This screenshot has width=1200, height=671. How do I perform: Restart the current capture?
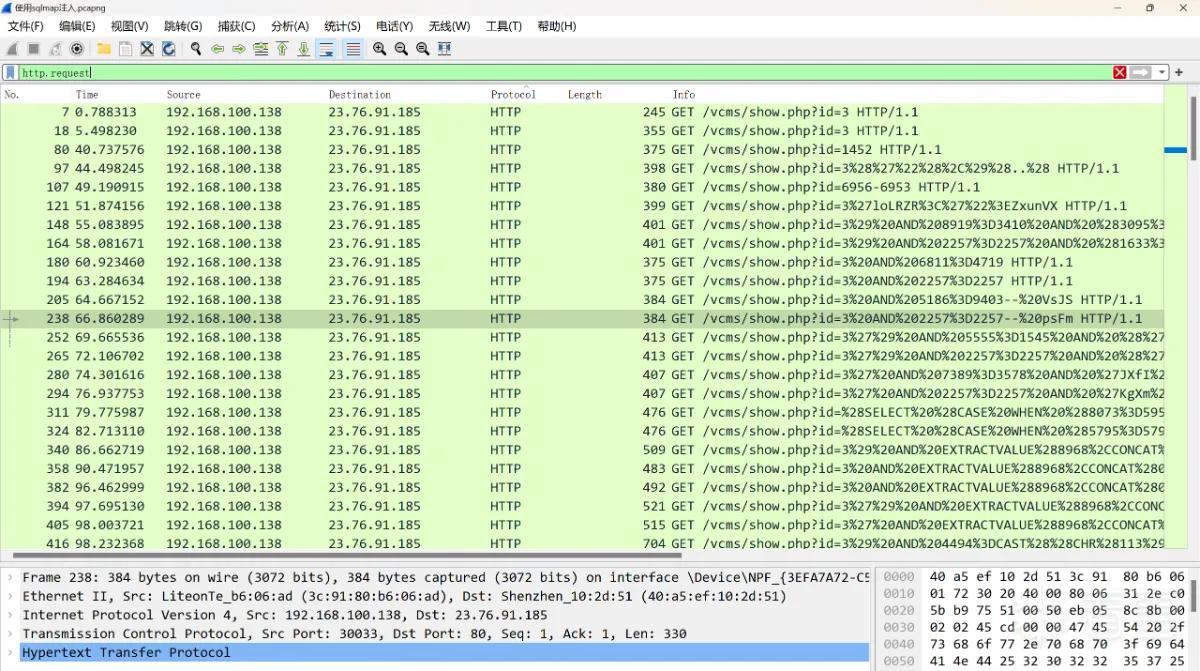(x=55, y=48)
